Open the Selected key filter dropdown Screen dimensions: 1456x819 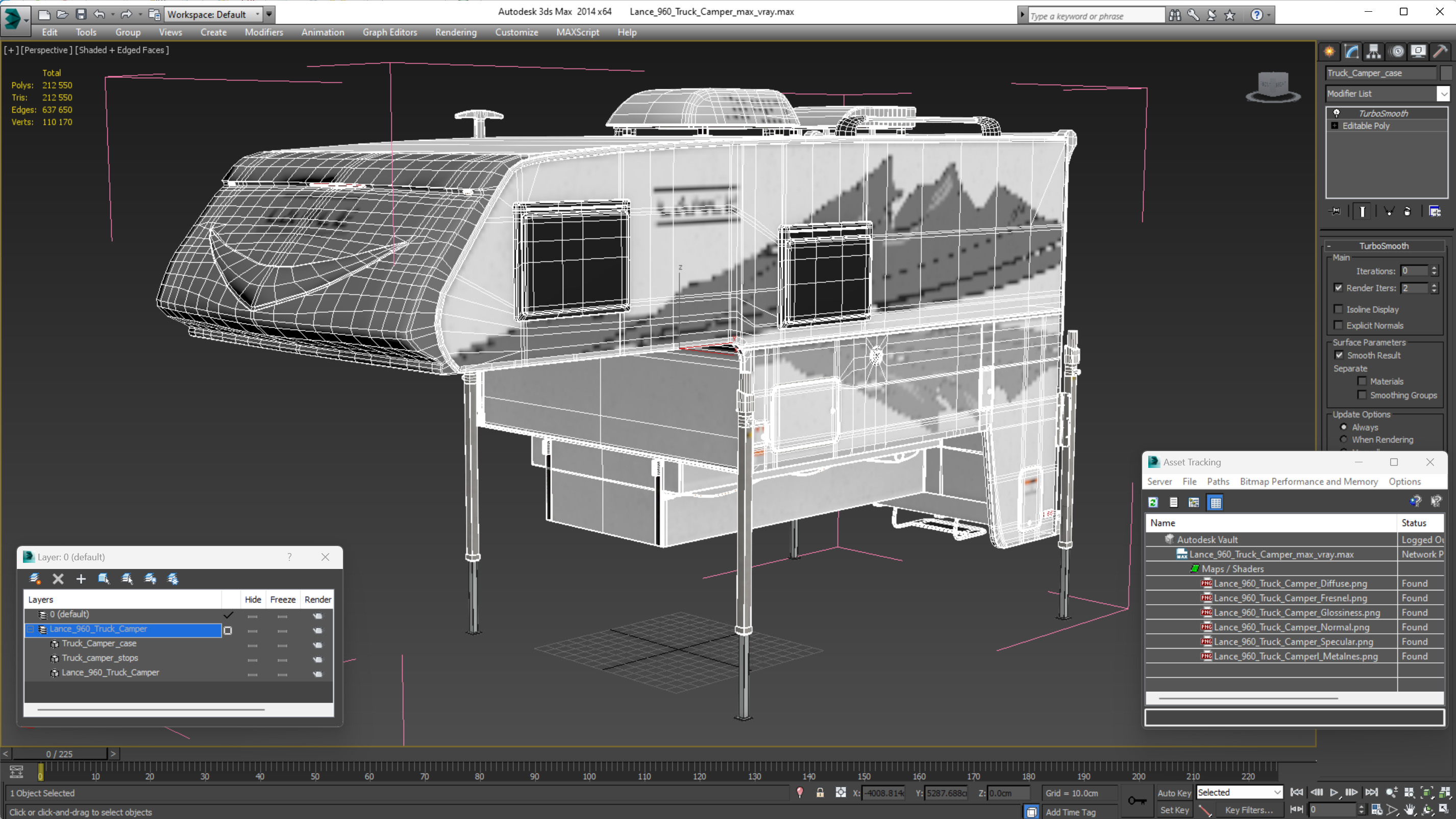tap(1240, 792)
